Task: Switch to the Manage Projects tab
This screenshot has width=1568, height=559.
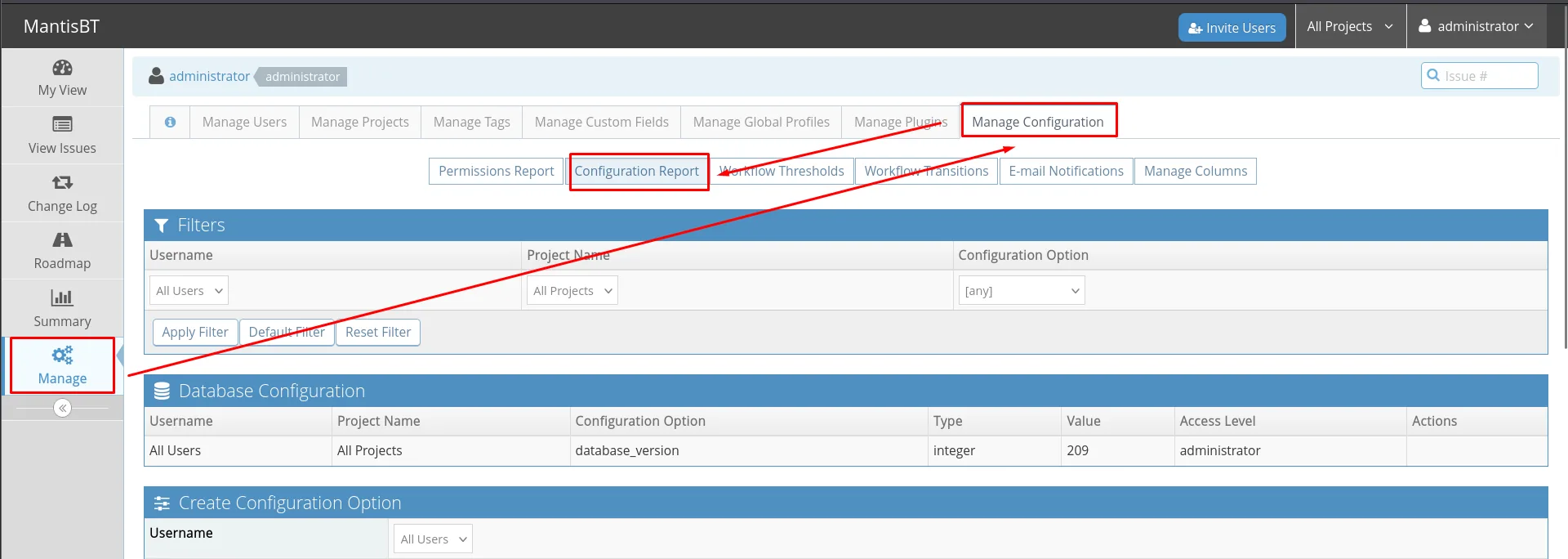Action: (360, 122)
